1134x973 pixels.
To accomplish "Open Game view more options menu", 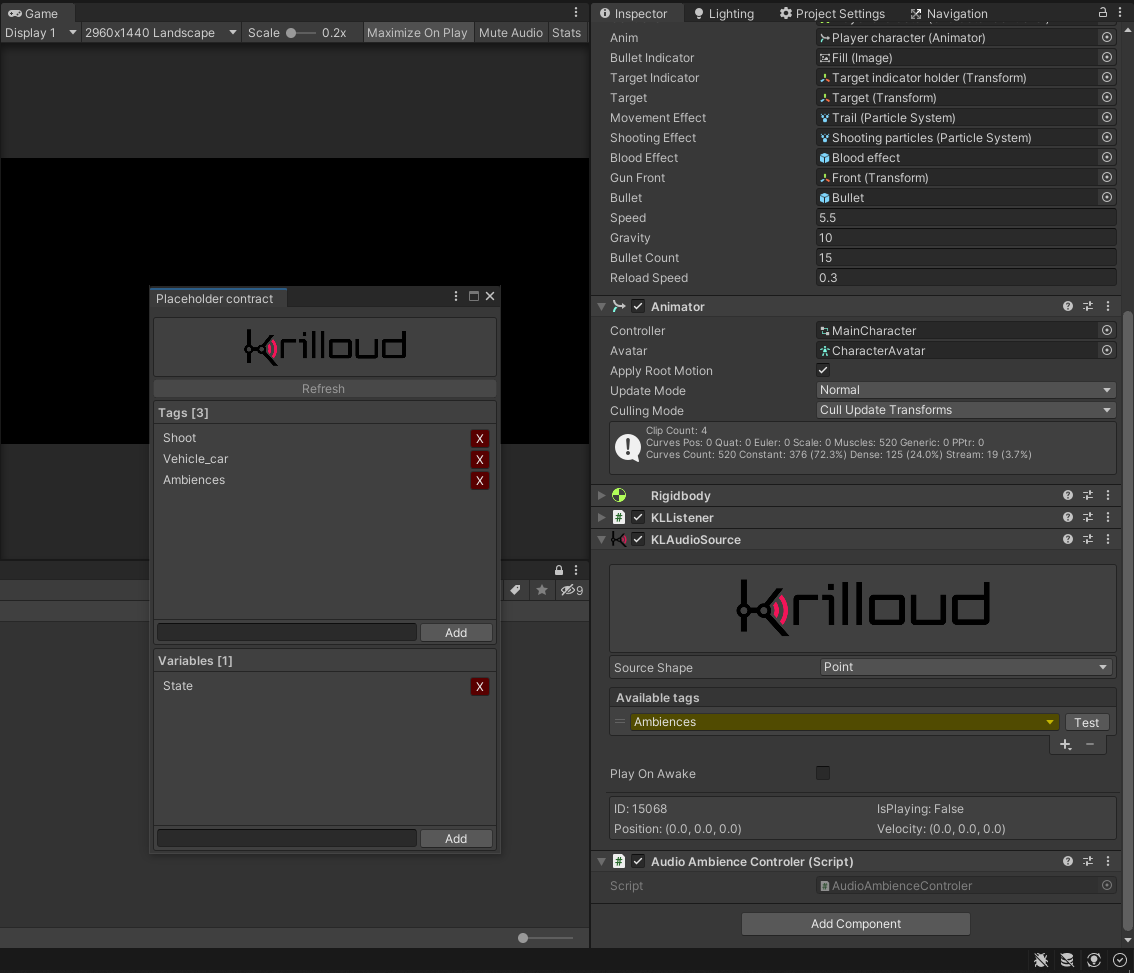I will 576,12.
